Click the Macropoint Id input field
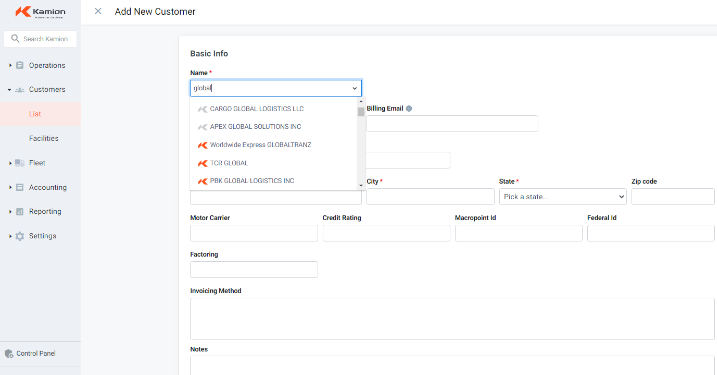Viewport: 717px width, 375px height. point(519,233)
